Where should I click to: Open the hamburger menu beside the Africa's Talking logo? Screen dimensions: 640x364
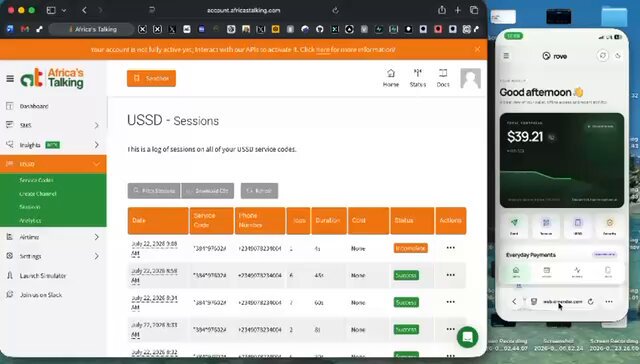tap(10, 79)
